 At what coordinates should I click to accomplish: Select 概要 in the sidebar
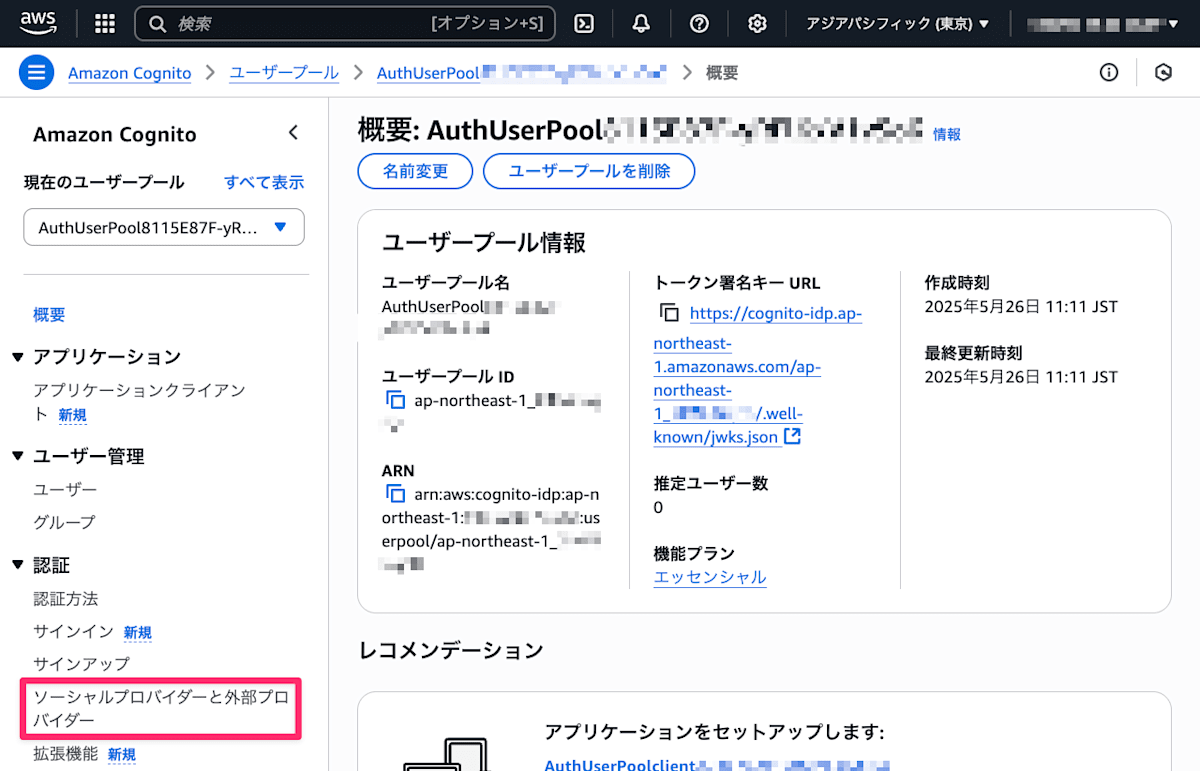tap(49, 314)
